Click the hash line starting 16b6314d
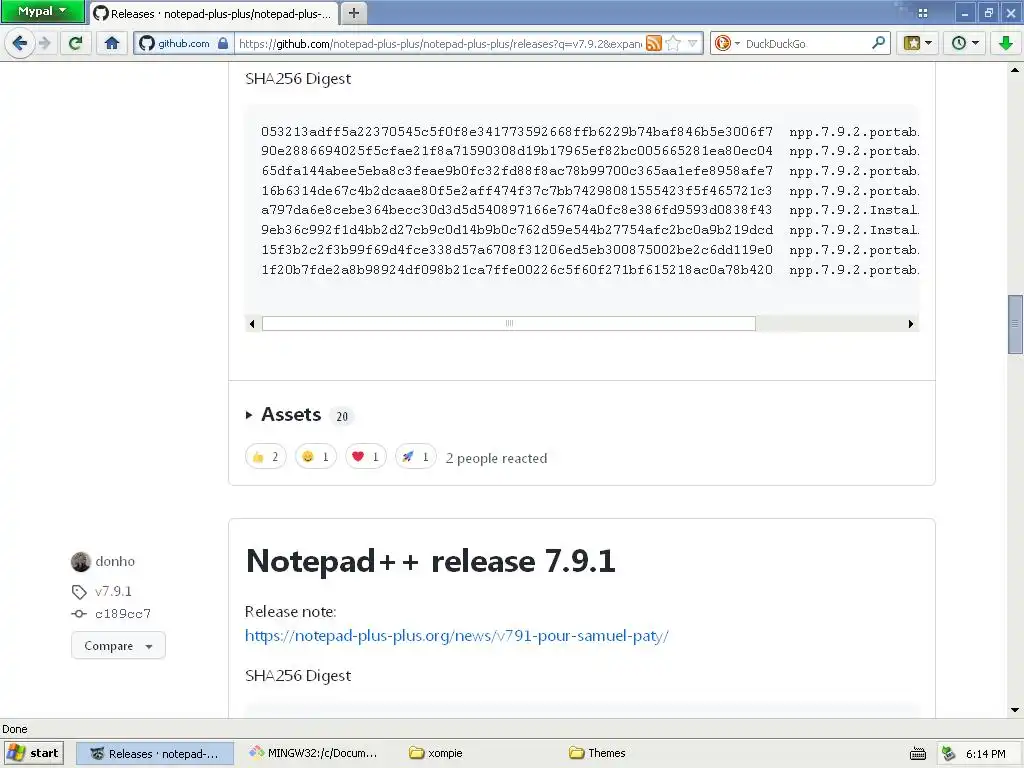This screenshot has width=1024, height=768. 517,191
